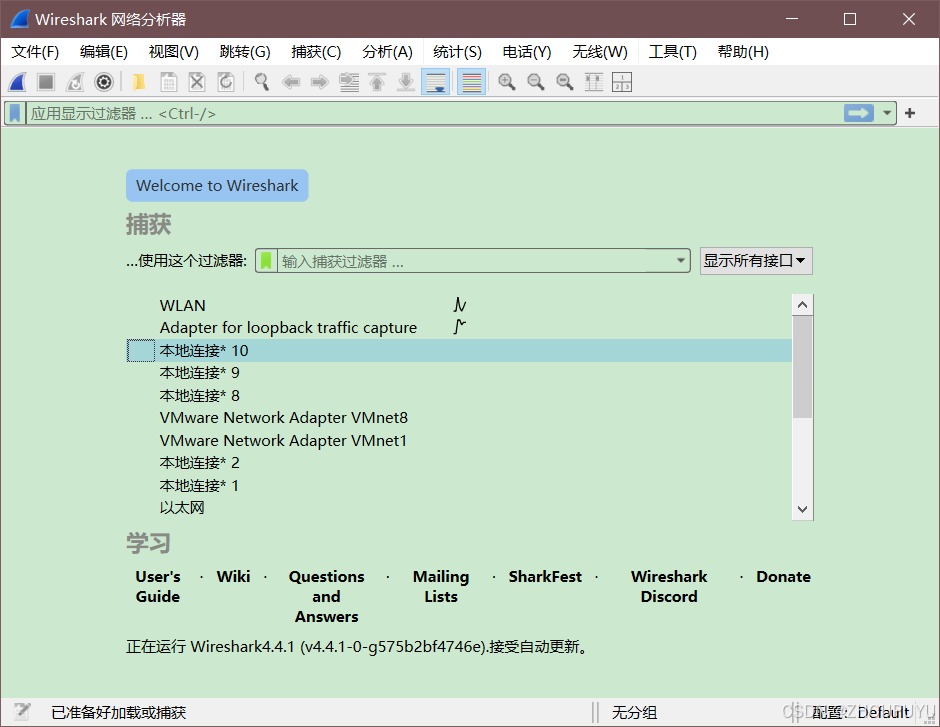Select VMware Network Adapter VMnet8
The height and width of the screenshot is (727, 940).
tap(459, 418)
